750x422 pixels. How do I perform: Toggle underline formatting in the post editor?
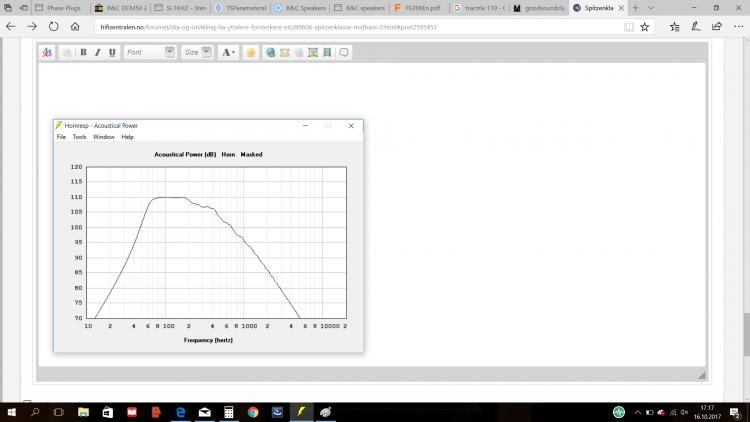point(112,52)
